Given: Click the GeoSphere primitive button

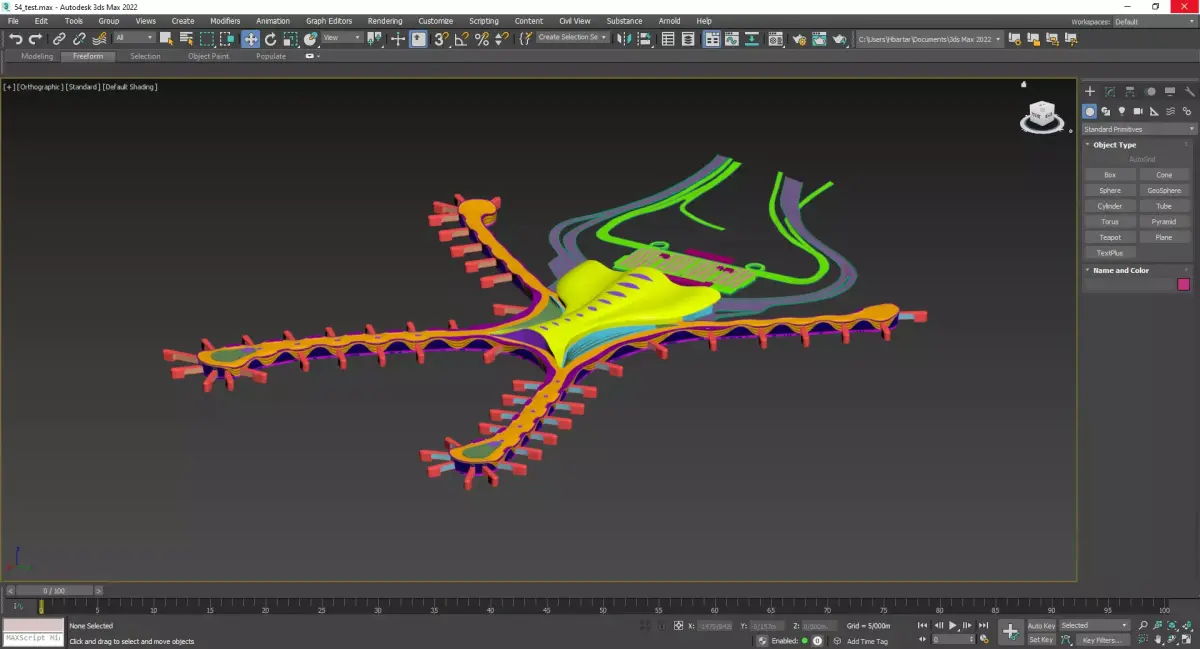Looking at the screenshot, I should [1164, 190].
